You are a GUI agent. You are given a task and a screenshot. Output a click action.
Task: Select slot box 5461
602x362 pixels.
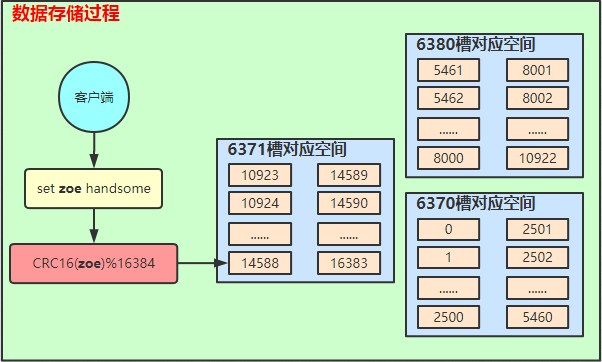[x=448, y=70]
